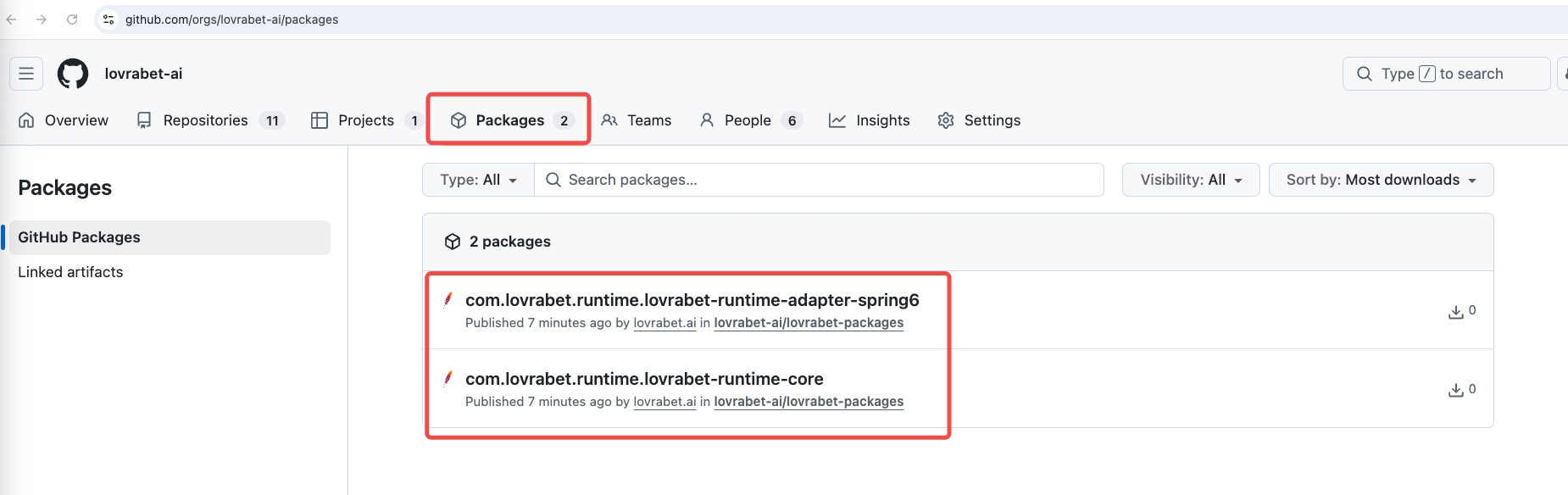Screen dimensions: 1568x495
Task: Open the Insights tab
Action: coord(870,120)
